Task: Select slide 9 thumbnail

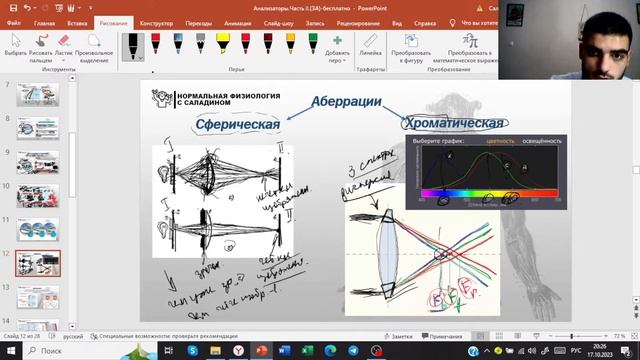Action: [38, 162]
